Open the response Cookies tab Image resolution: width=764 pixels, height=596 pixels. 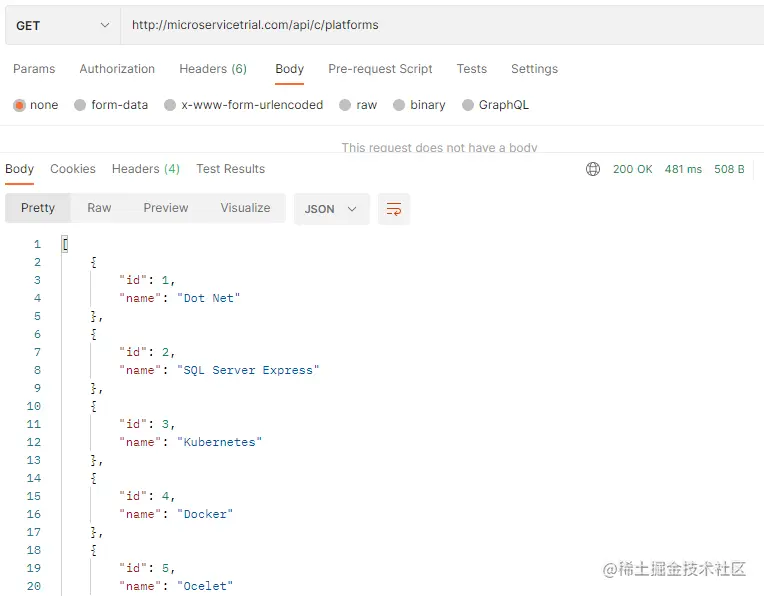(x=73, y=169)
